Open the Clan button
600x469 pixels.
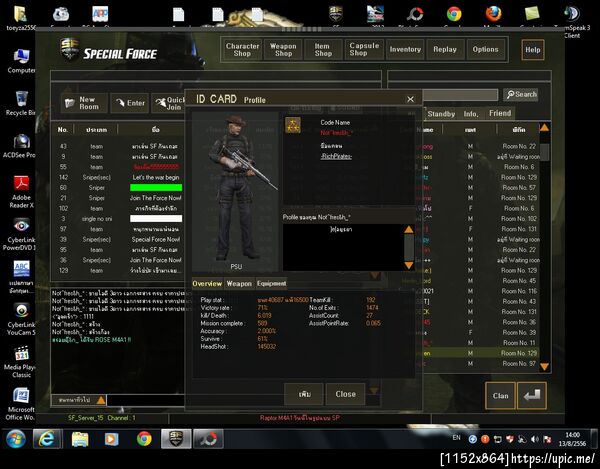pyautogui.click(x=501, y=396)
